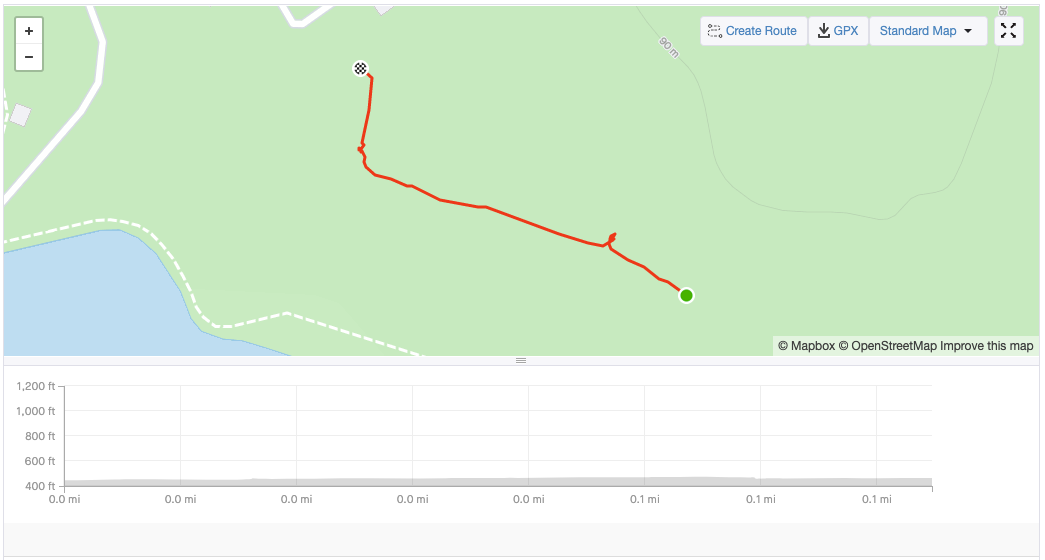Expand the map to fullscreen
1045x560 pixels.
pyautogui.click(x=1008, y=31)
